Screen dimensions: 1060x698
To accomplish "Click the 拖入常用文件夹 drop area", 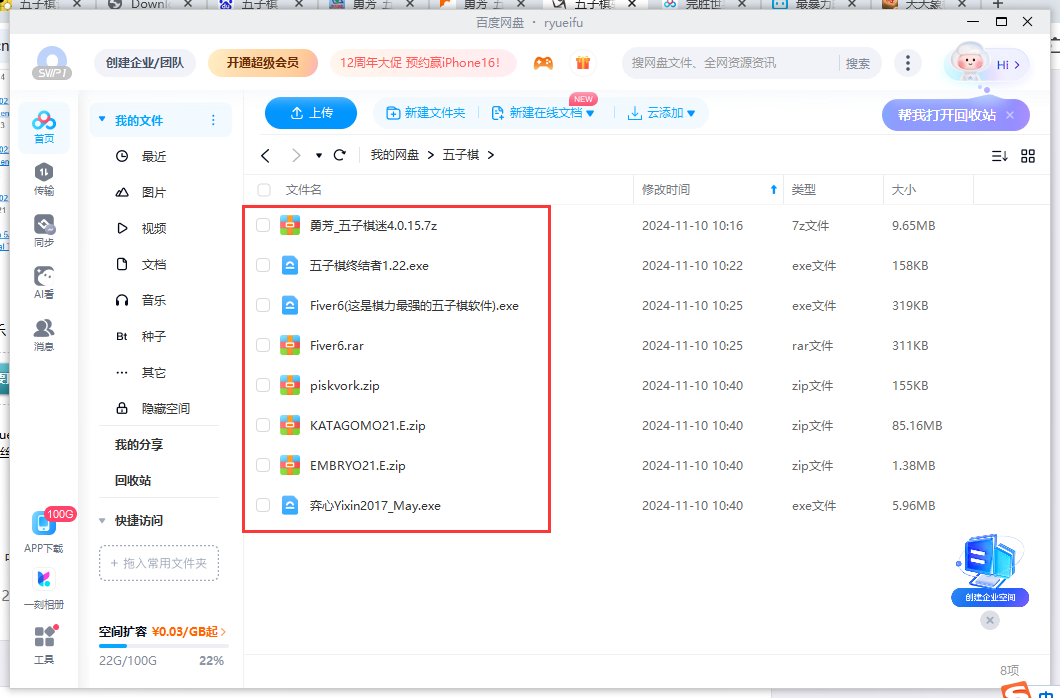I will point(159,563).
